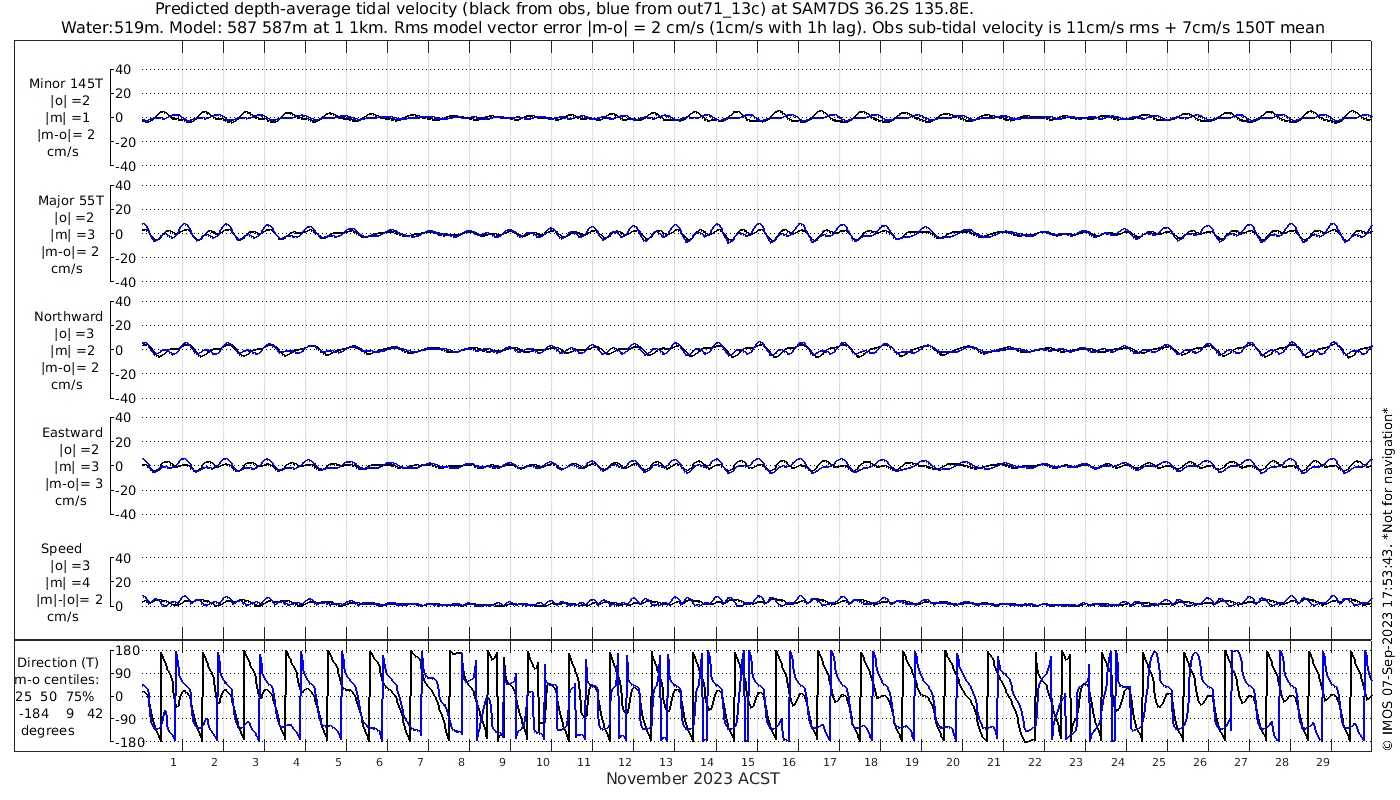Select the '|o| =3' value in Northward panel
The height and width of the screenshot is (800, 1400).
(72, 334)
